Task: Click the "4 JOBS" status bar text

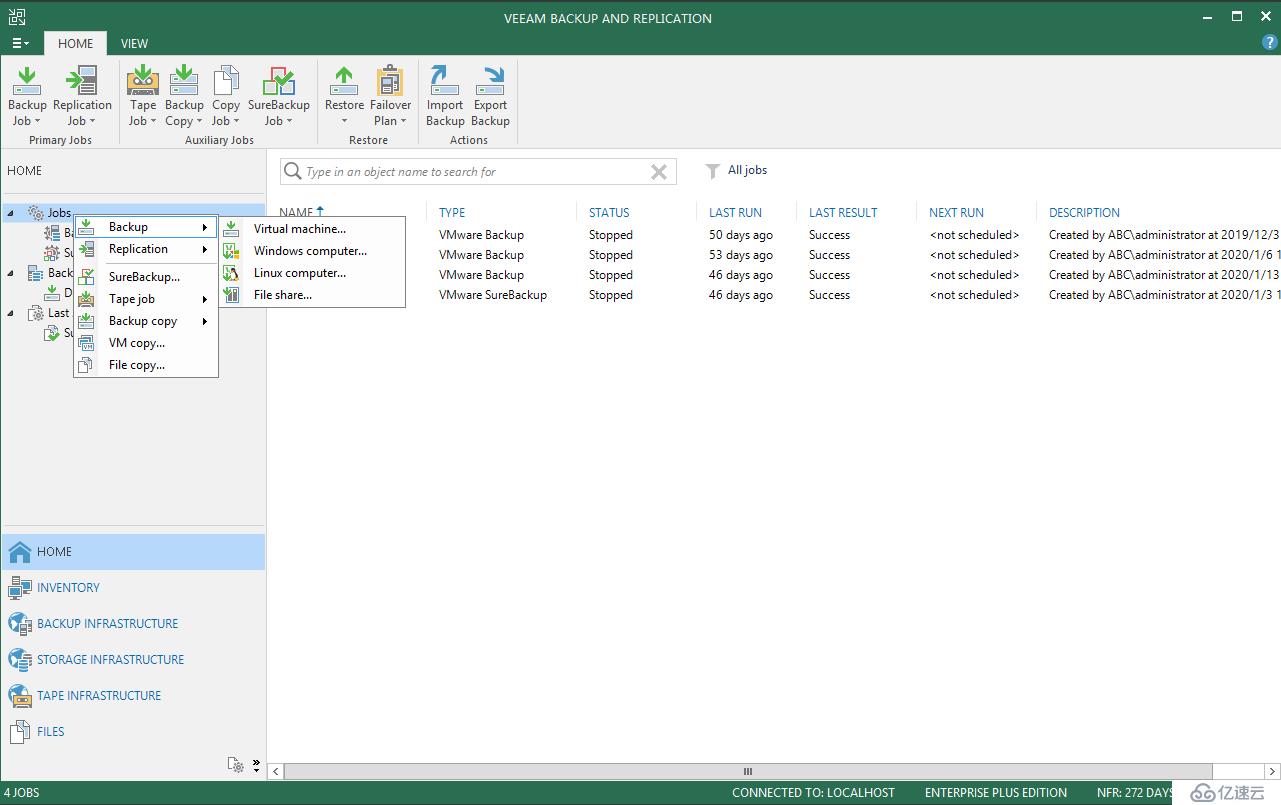Action: (x=22, y=793)
